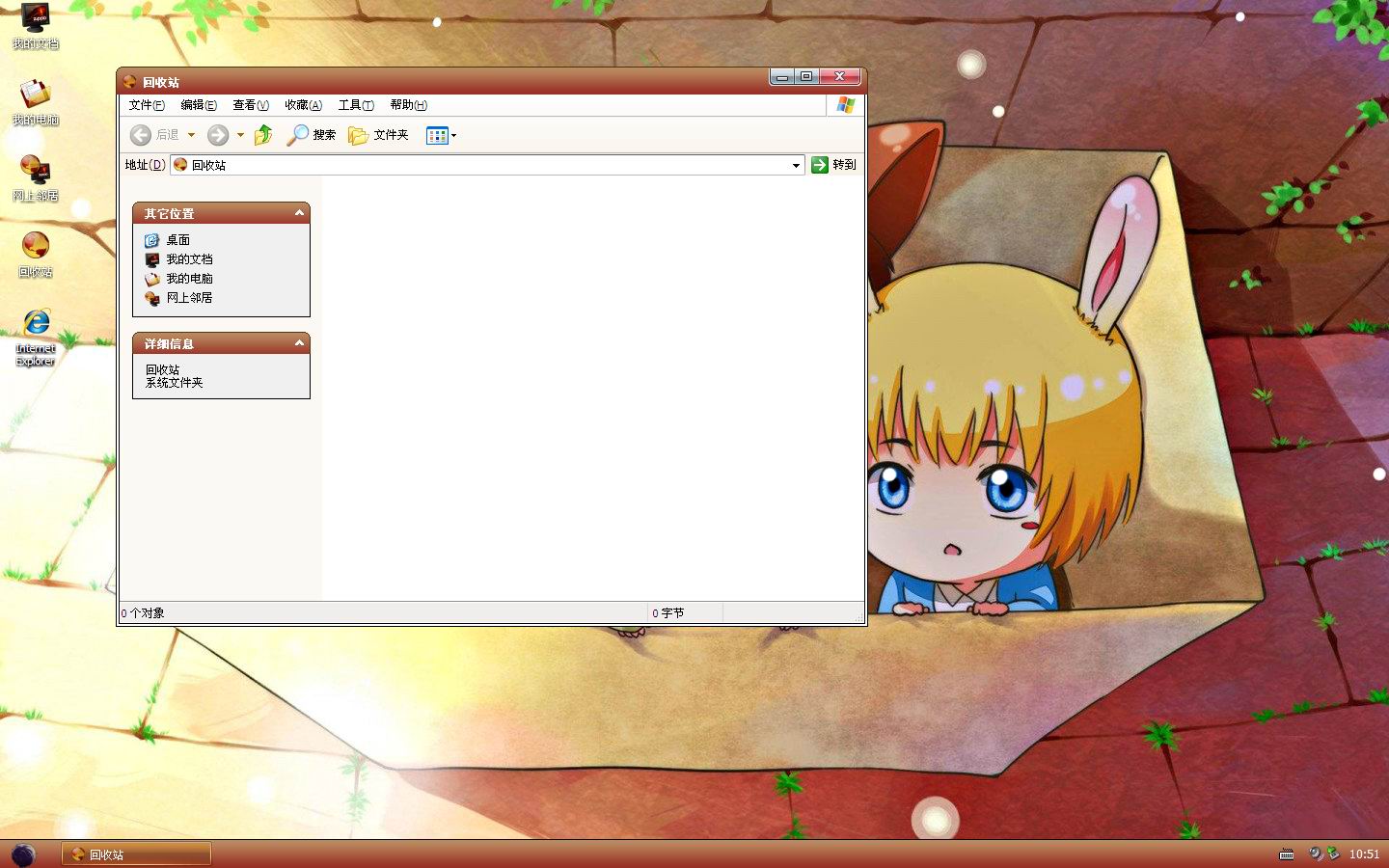Click '0 字节' status bar text
This screenshot has width=1389, height=868.
point(667,613)
